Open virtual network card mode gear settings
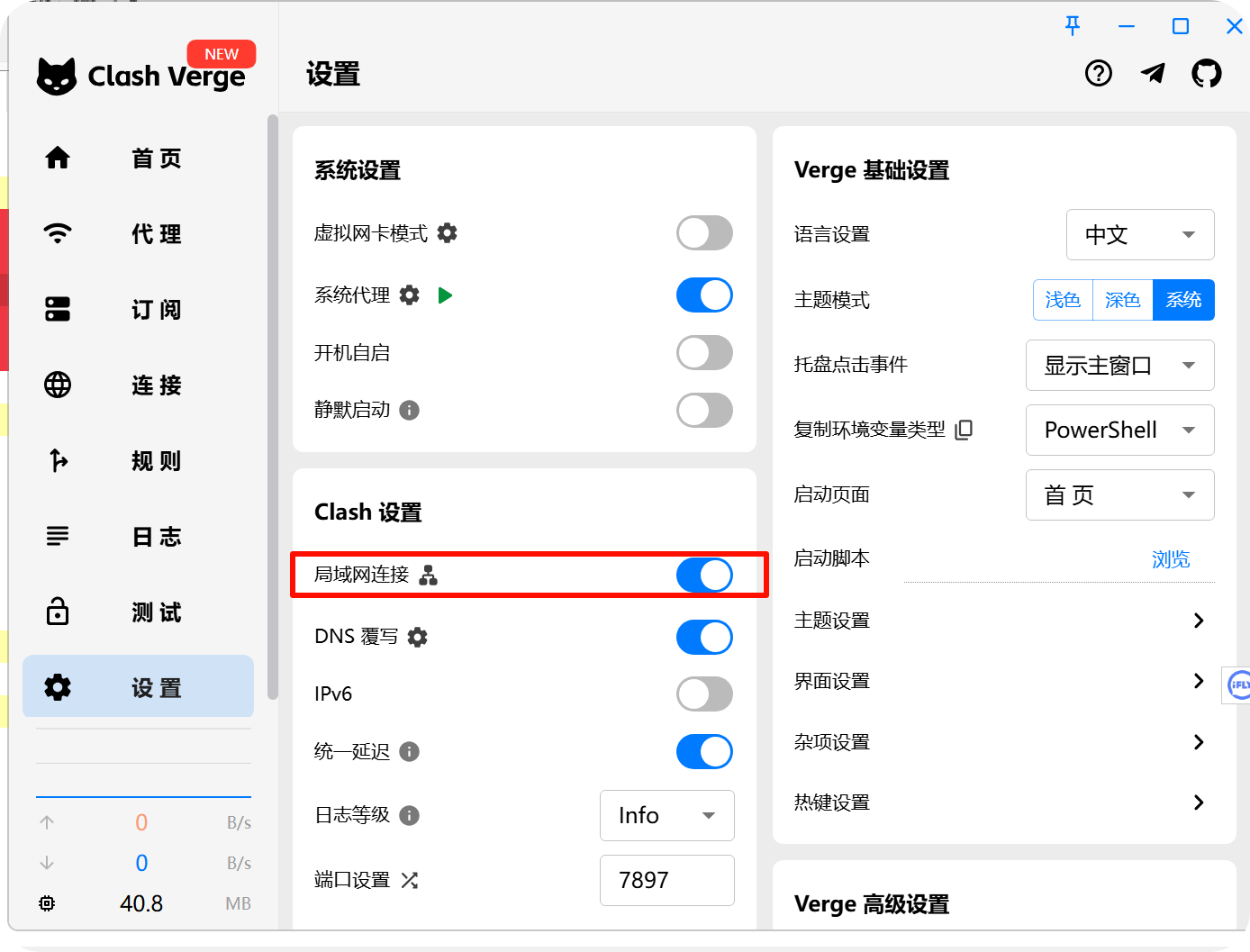This screenshot has height=952, width=1250. click(447, 233)
